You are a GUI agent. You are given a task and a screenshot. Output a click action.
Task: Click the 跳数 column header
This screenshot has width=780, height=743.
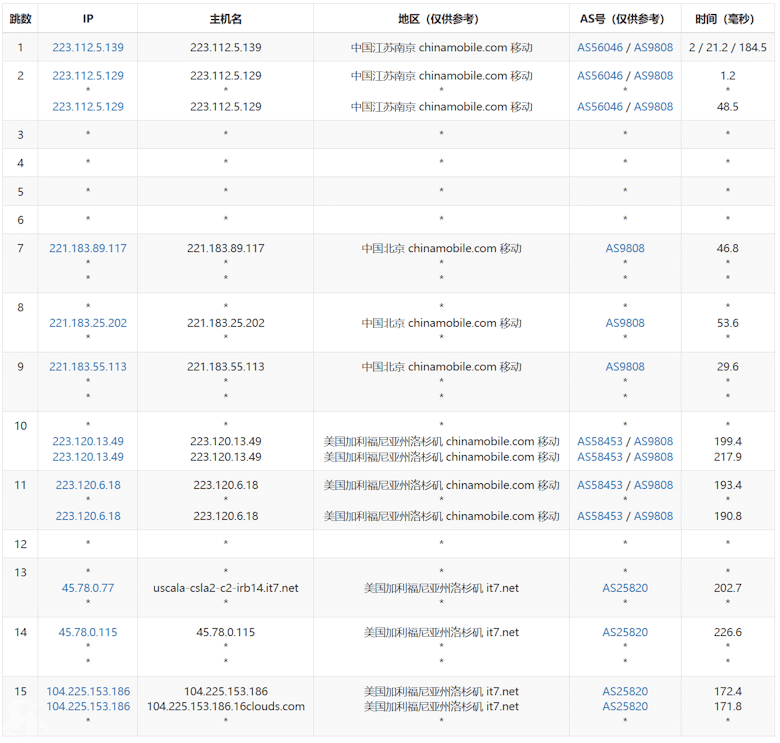20,19
